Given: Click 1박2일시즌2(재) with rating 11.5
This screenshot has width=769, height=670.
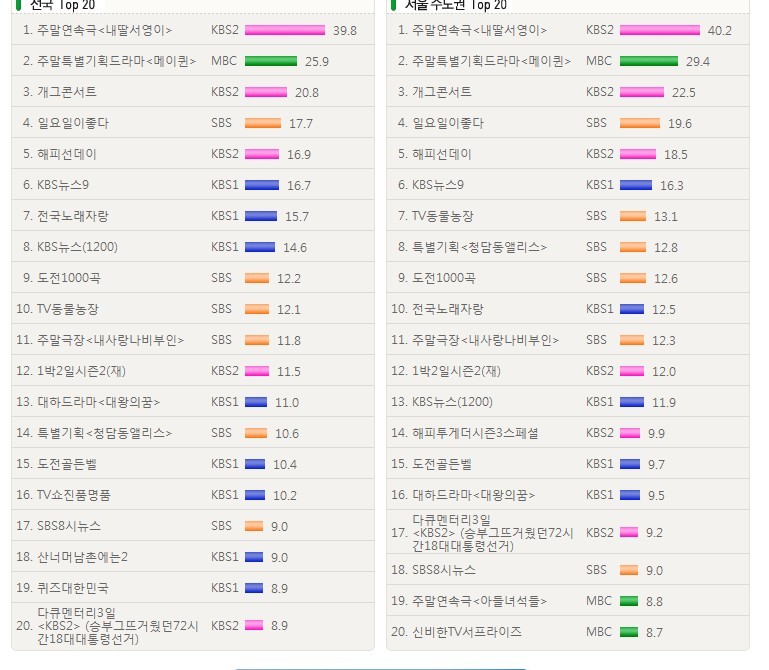Looking at the screenshot, I should pyautogui.click(x=81, y=371).
